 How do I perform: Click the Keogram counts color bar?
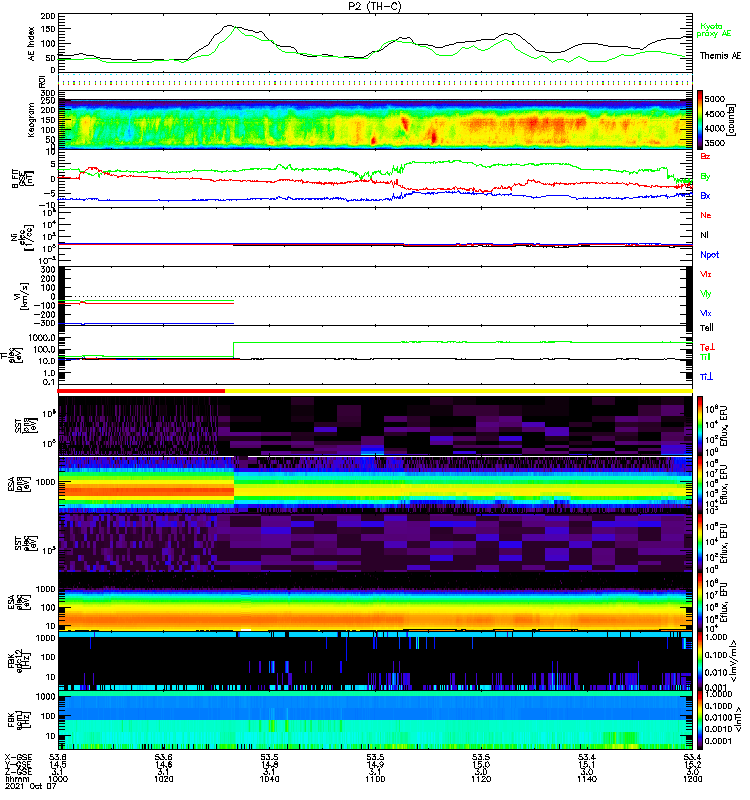(x=700, y=120)
